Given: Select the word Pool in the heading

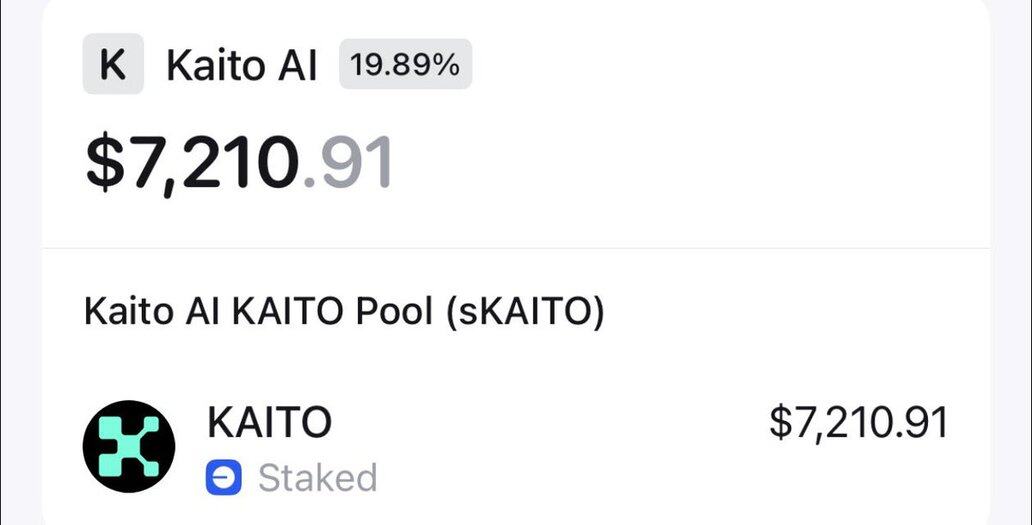Looking at the screenshot, I should pos(394,313).
